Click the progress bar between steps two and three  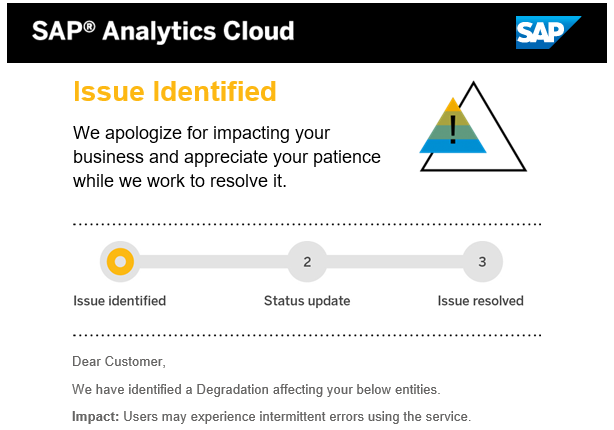(x=395, y=262)
